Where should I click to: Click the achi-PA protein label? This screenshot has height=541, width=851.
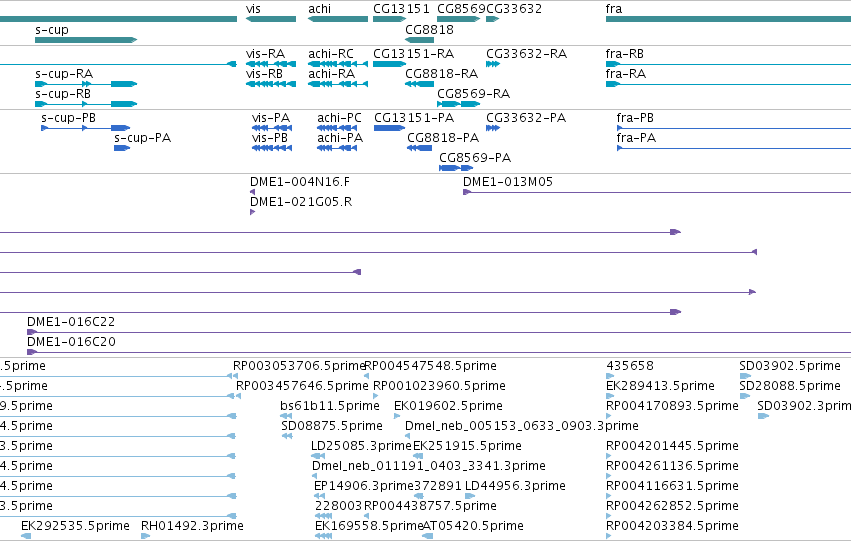(340, 138)
